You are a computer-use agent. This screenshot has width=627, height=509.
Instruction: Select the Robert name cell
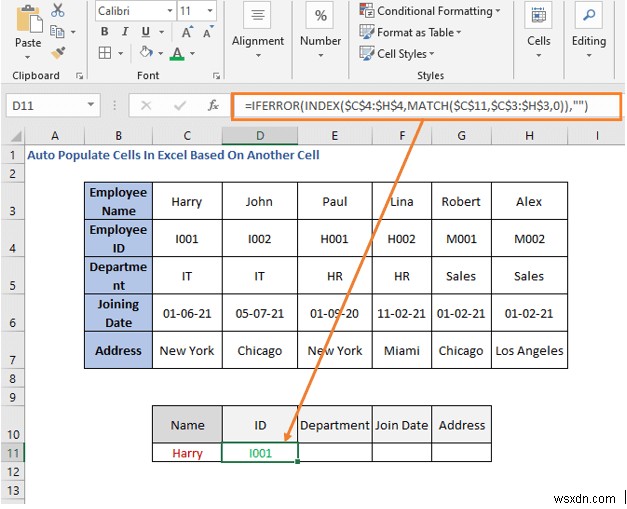pos(461,201)
